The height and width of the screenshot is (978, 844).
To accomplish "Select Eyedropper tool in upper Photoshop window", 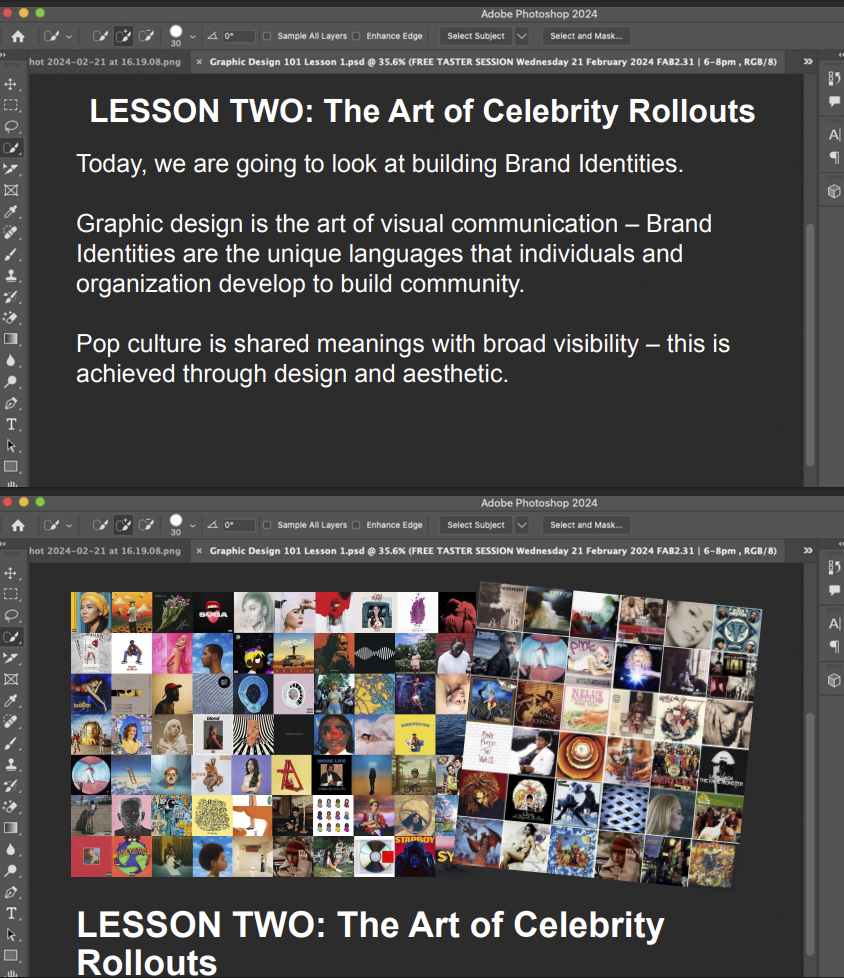I will pos(11,211).
